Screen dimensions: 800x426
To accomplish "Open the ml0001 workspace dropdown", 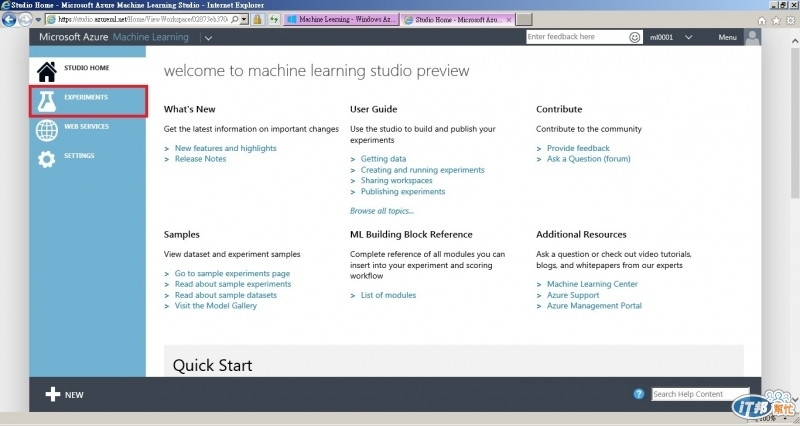I will (x=688, y=37).
